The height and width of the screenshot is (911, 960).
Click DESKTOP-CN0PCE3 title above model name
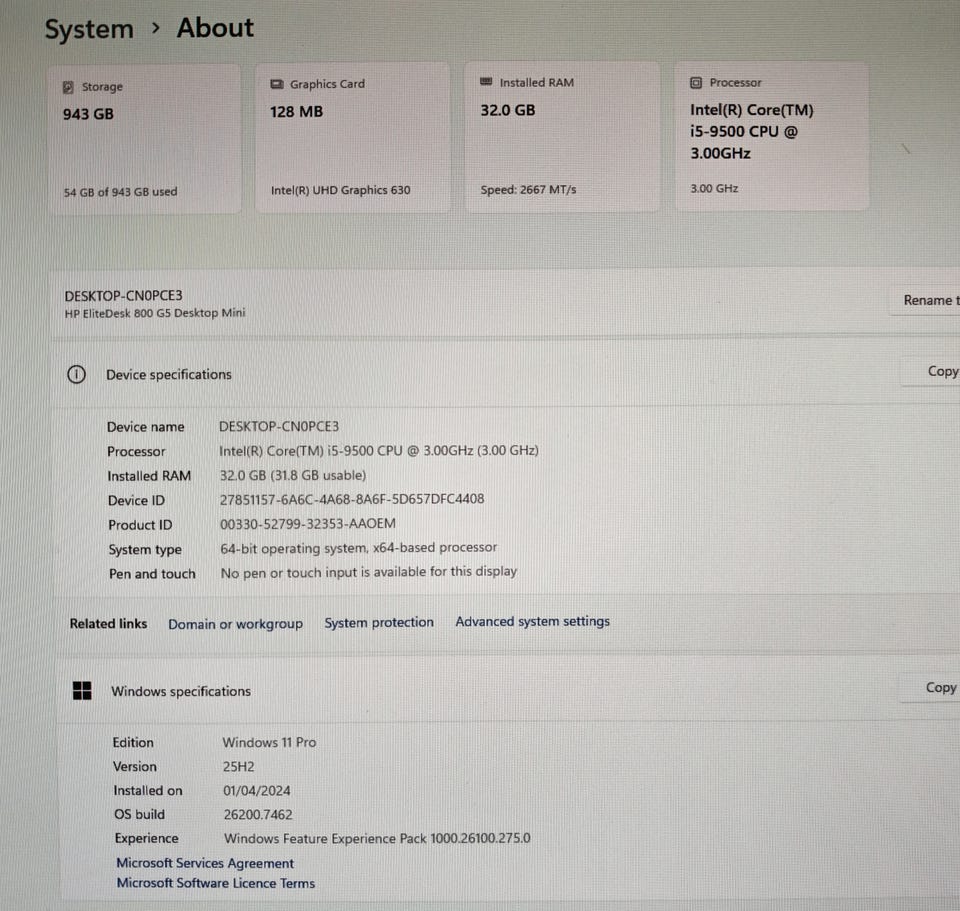pyautogui.click(x=124, y=295)
